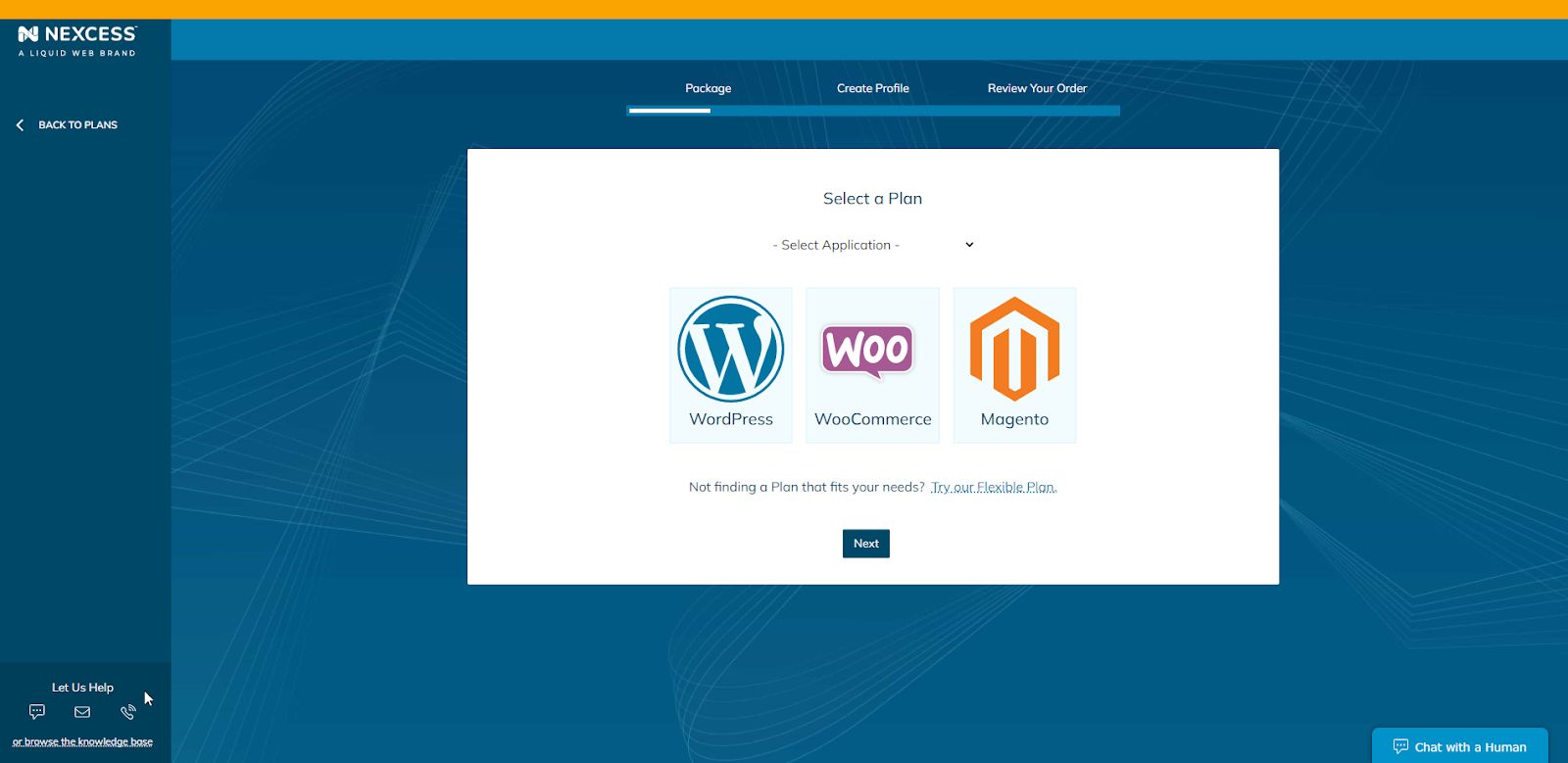Click the Nexcess logo

click(77, 40)
